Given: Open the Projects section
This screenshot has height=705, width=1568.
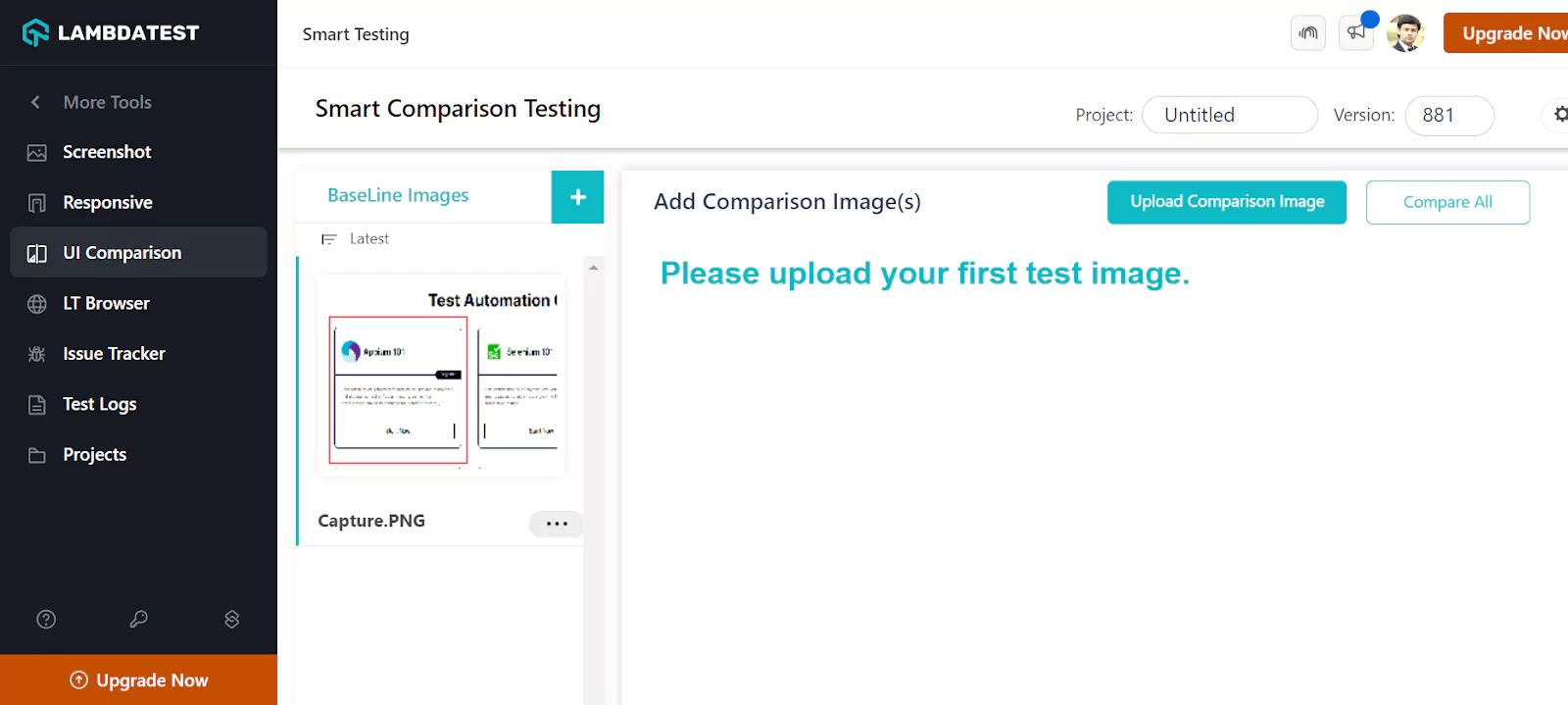Looking at the screenshot, I should click(94, 454).
